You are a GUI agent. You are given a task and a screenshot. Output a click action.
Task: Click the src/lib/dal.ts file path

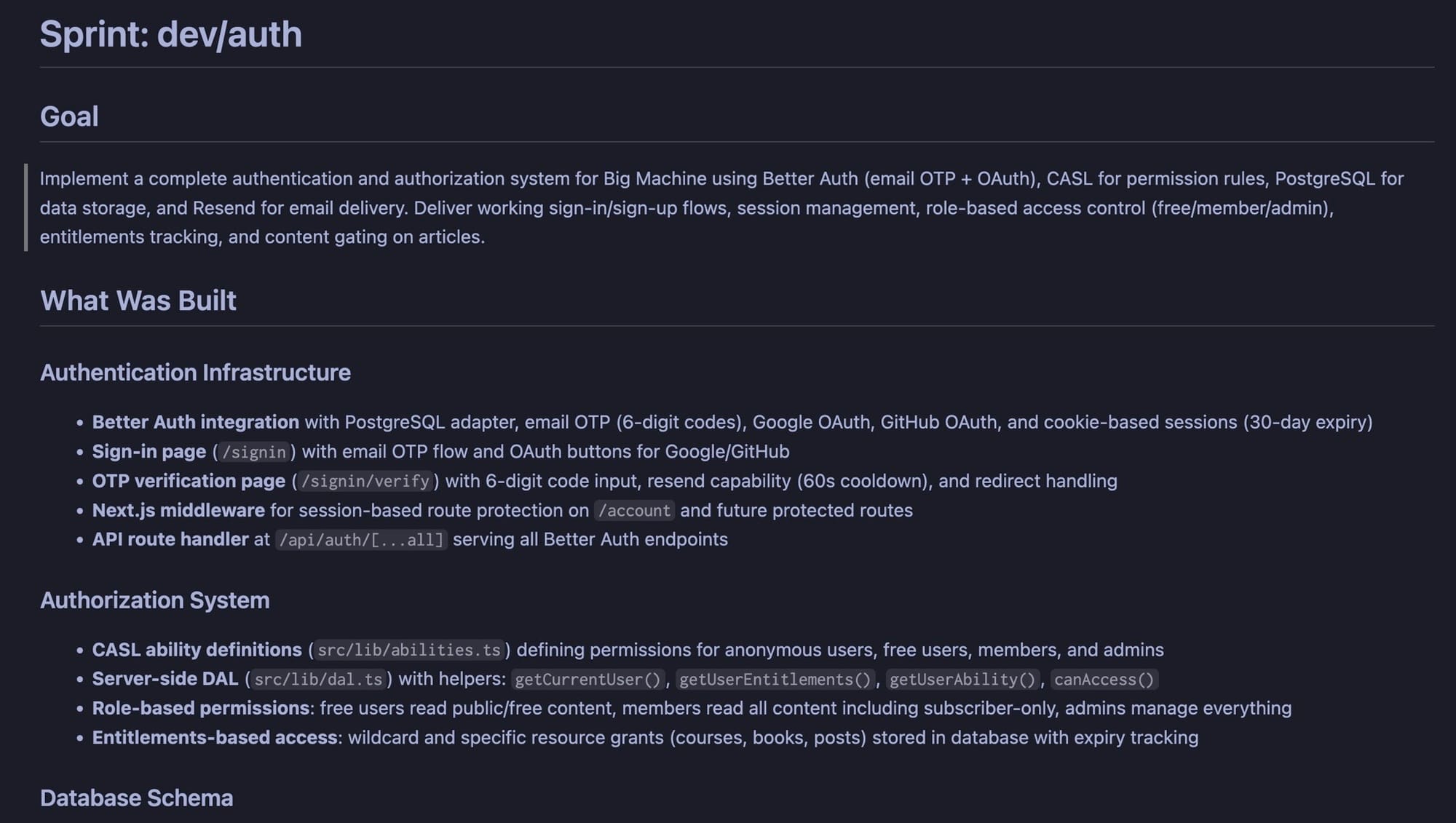[318, 680]
